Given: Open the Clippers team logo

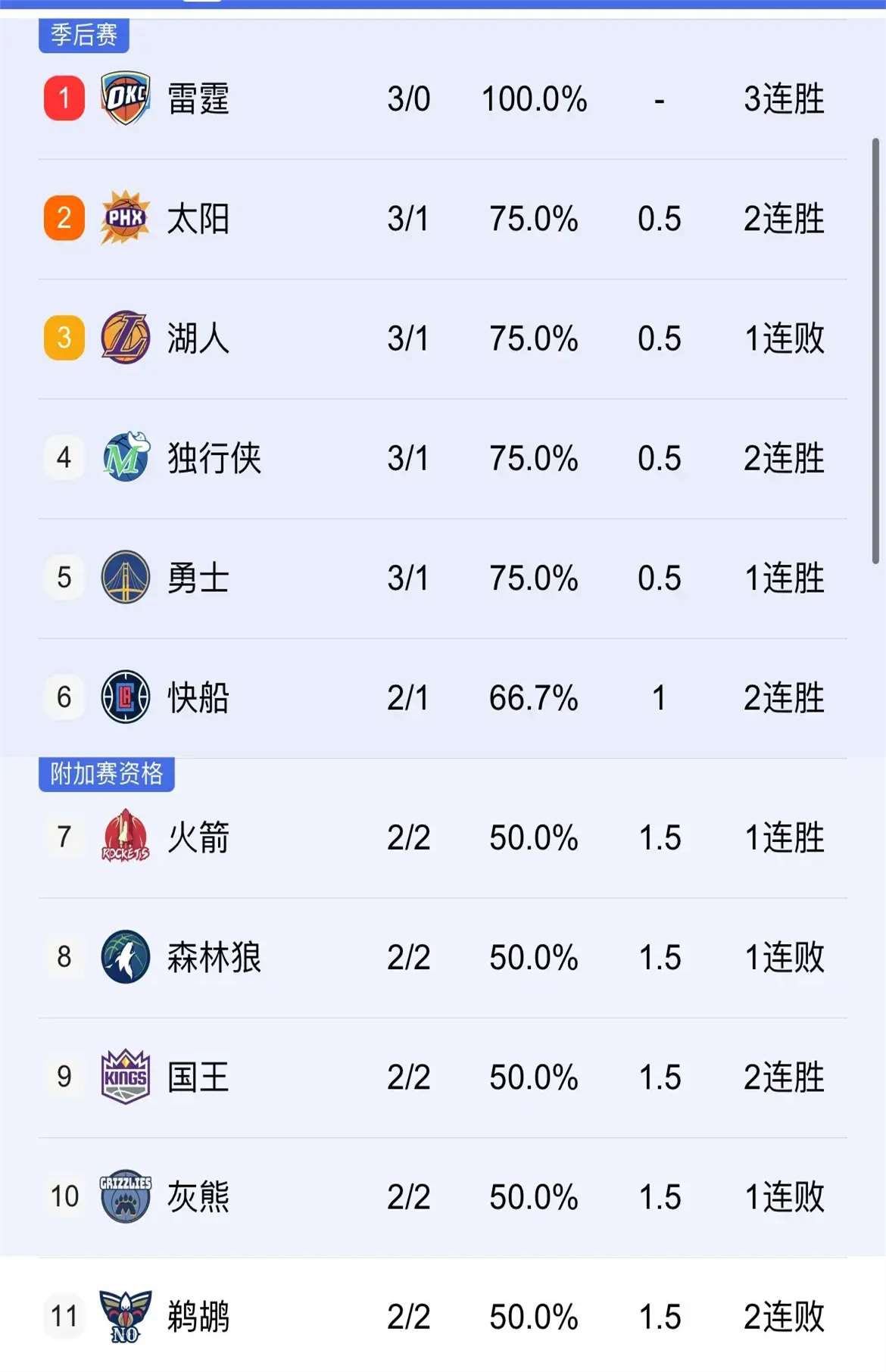Looking at the screenshot, I should 126,697.
